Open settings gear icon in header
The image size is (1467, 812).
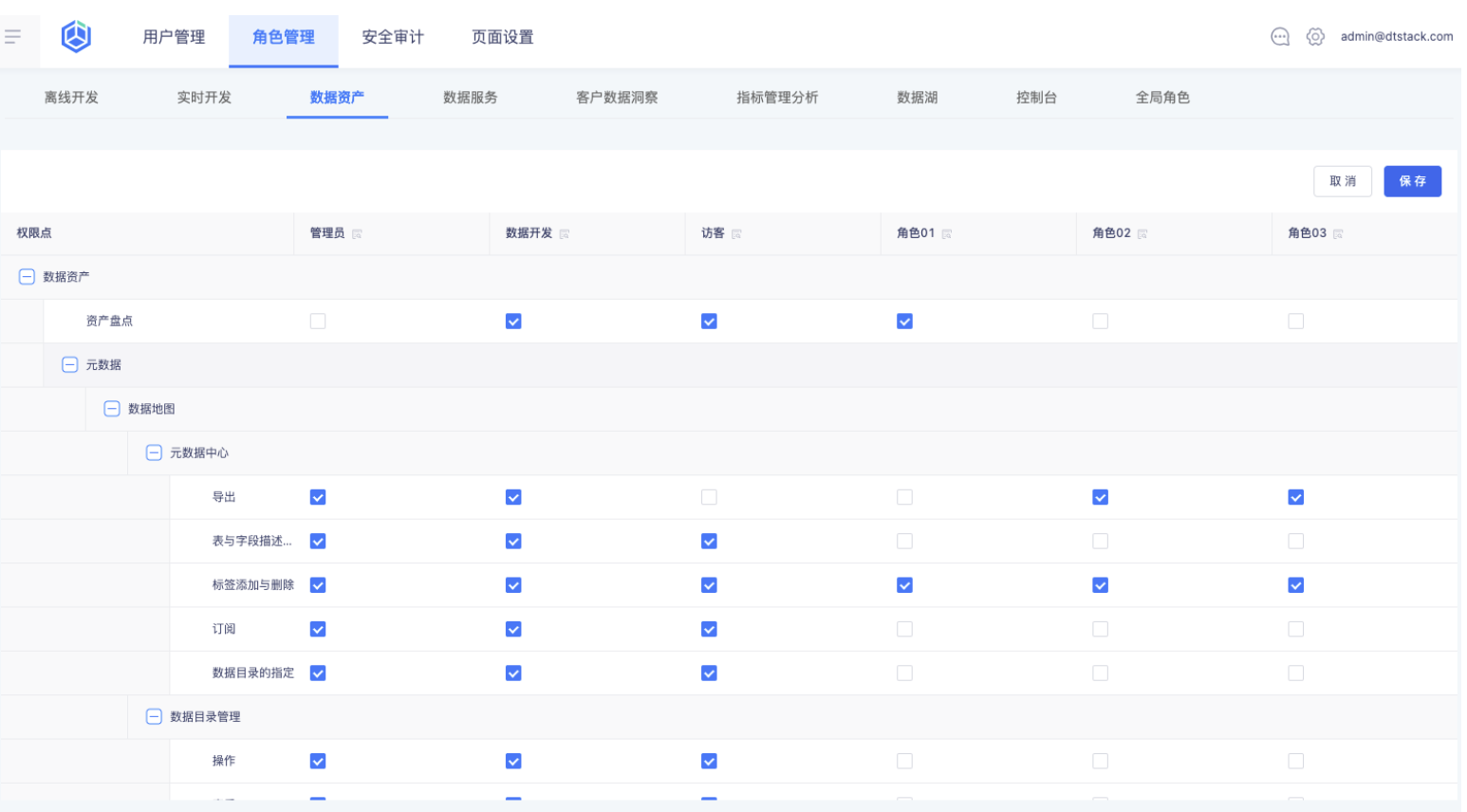(1315, 37)
